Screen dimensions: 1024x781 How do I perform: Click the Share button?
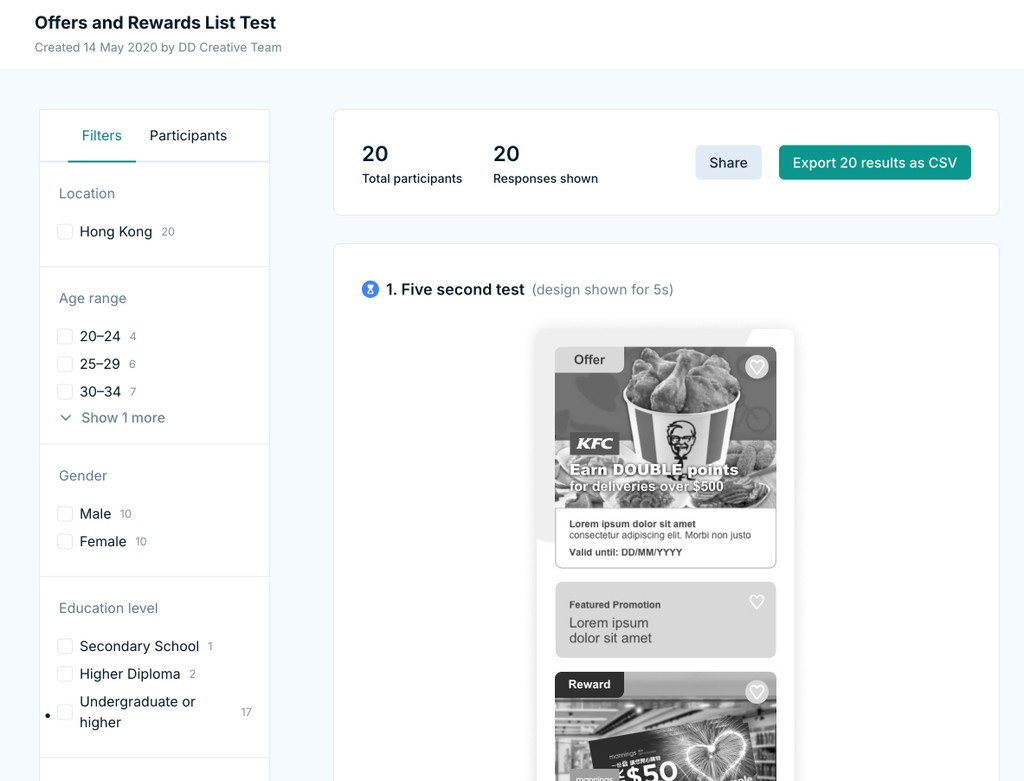point(728,163)
